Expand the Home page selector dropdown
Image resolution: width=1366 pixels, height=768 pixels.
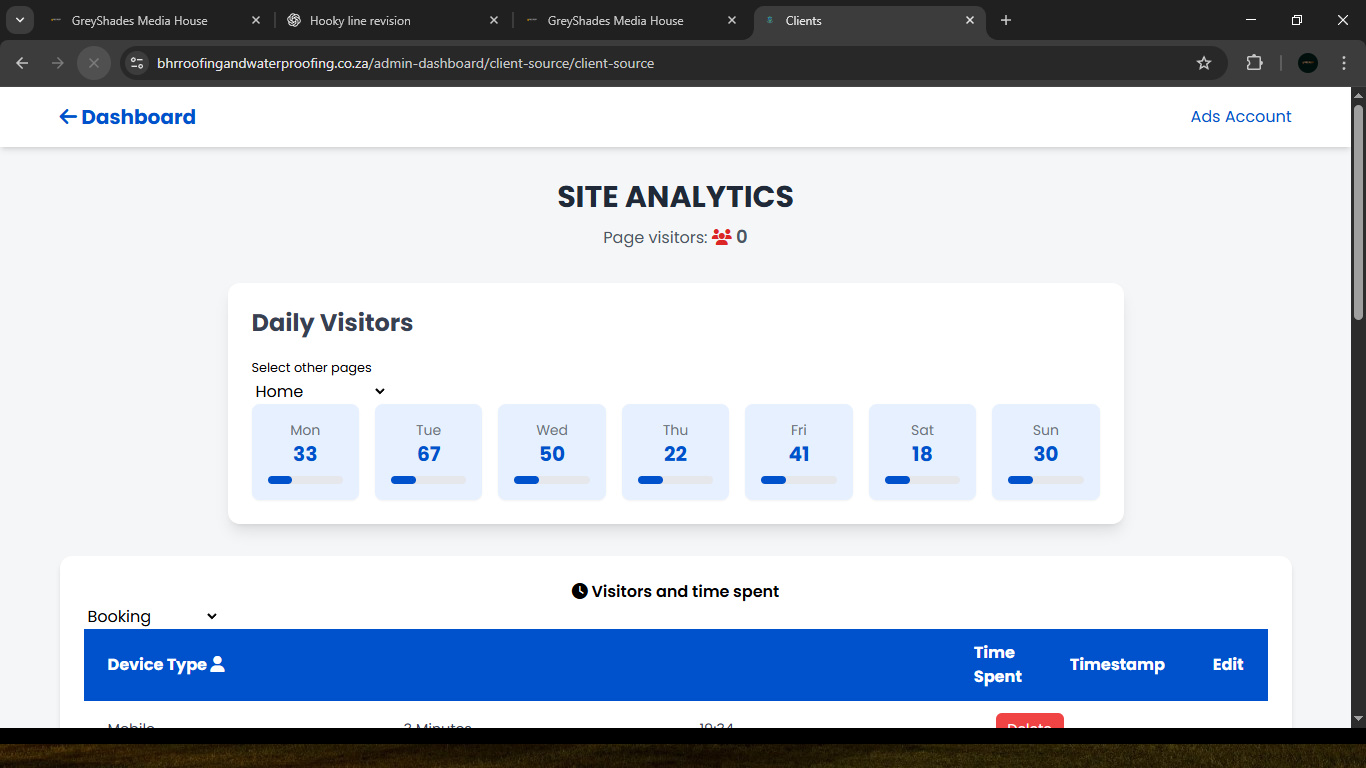[319, 392]
